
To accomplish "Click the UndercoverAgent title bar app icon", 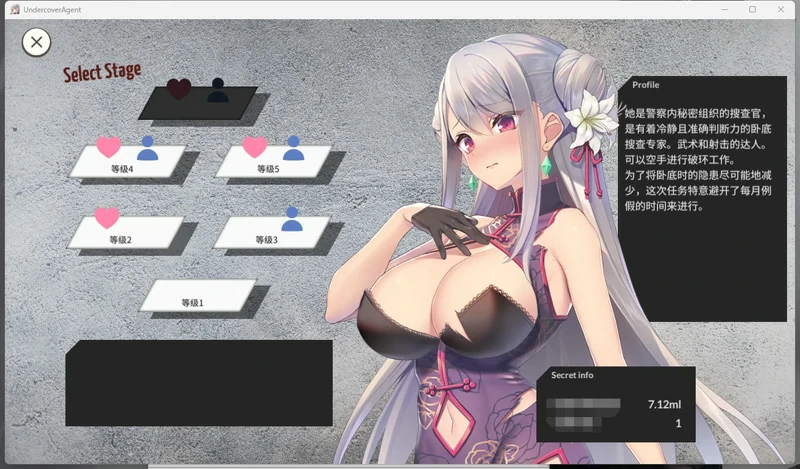I will [x=13, y=9].
